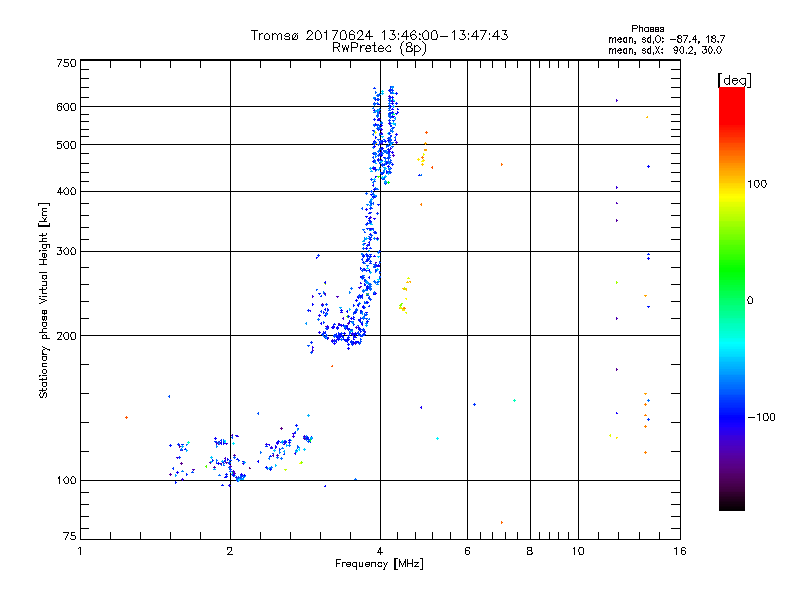The width and height of the screenshot is (800, 600).
Task: Click the '[deg]' colorbar unit label
Action: (x=734, y=80)
